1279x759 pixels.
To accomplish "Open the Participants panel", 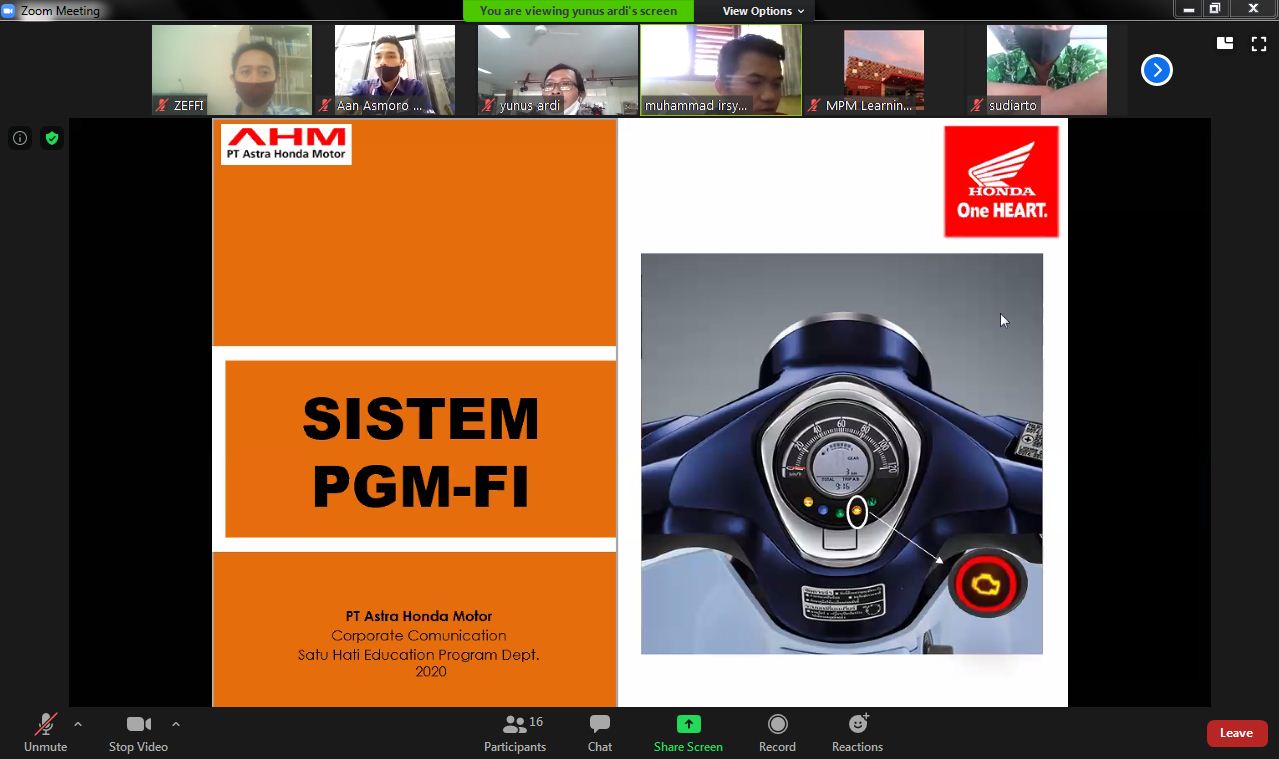I will click(x=515, y=731).
